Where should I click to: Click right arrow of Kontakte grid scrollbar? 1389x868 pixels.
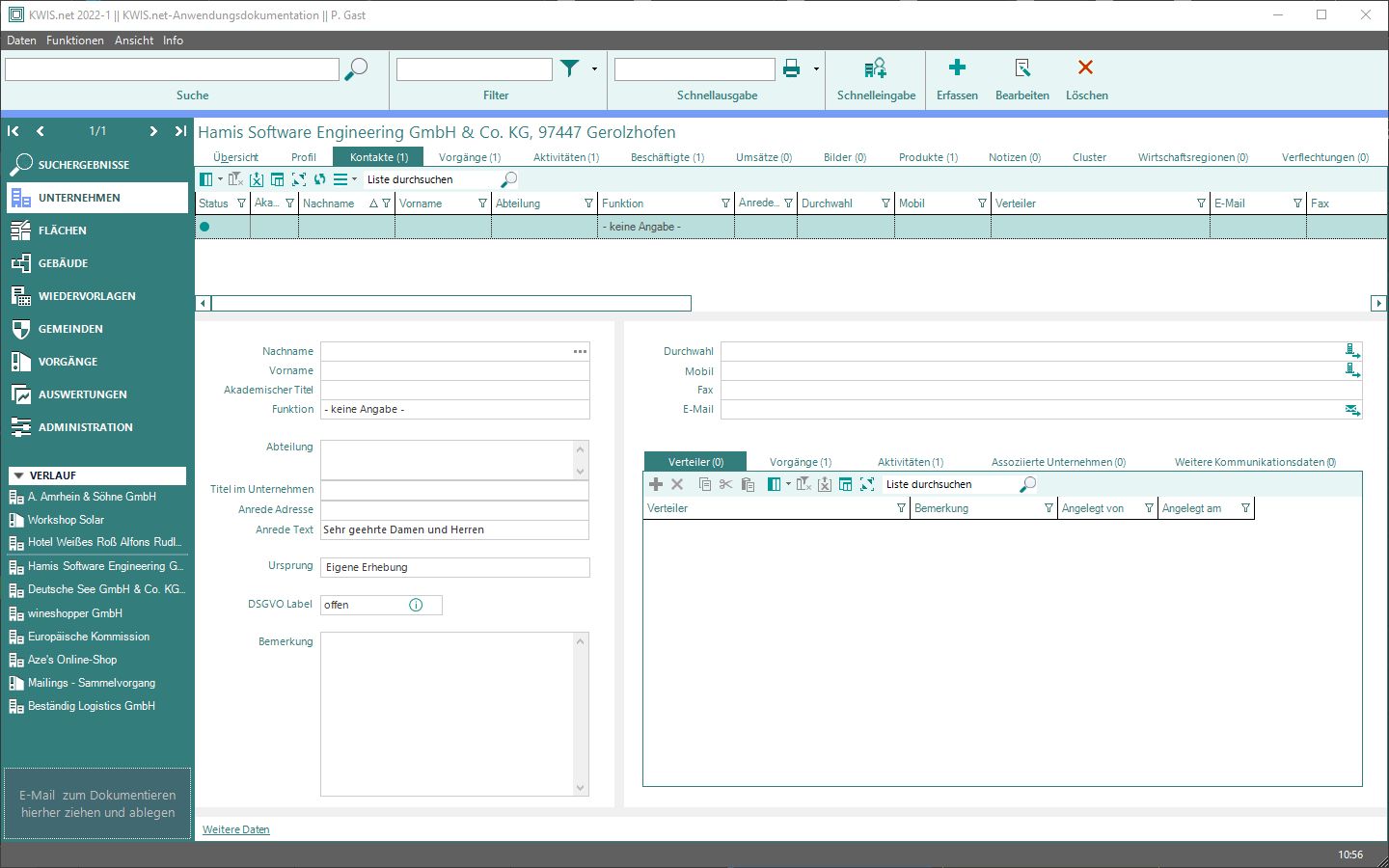click(x=1378, y=304)
